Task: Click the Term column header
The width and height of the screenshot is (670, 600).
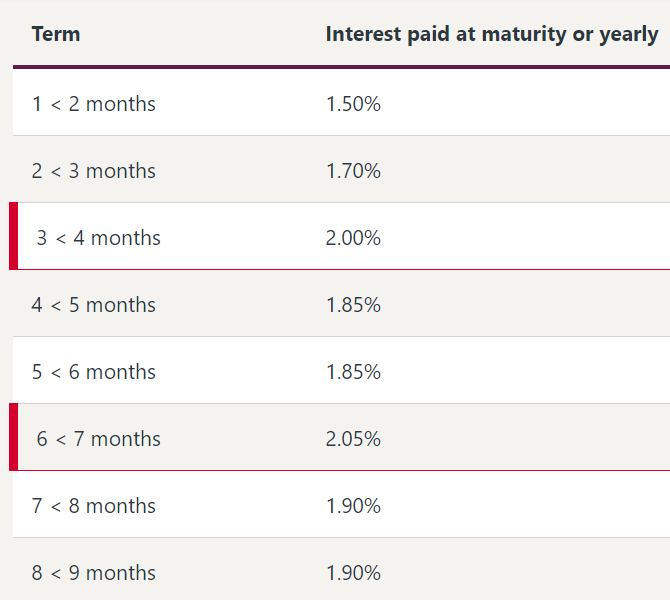Action: point(56,34)
